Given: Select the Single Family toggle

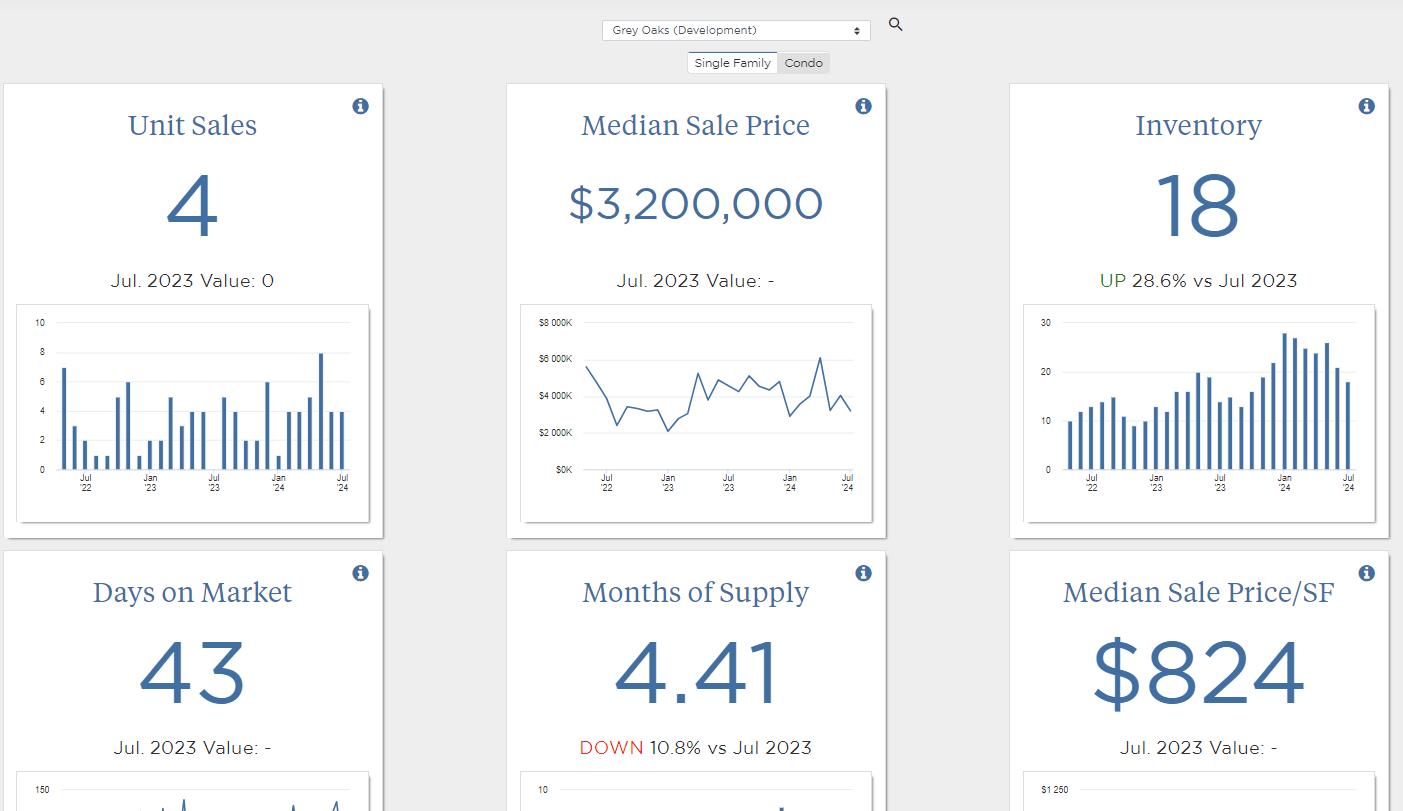Looking at the screenshot, I should 732,63.
